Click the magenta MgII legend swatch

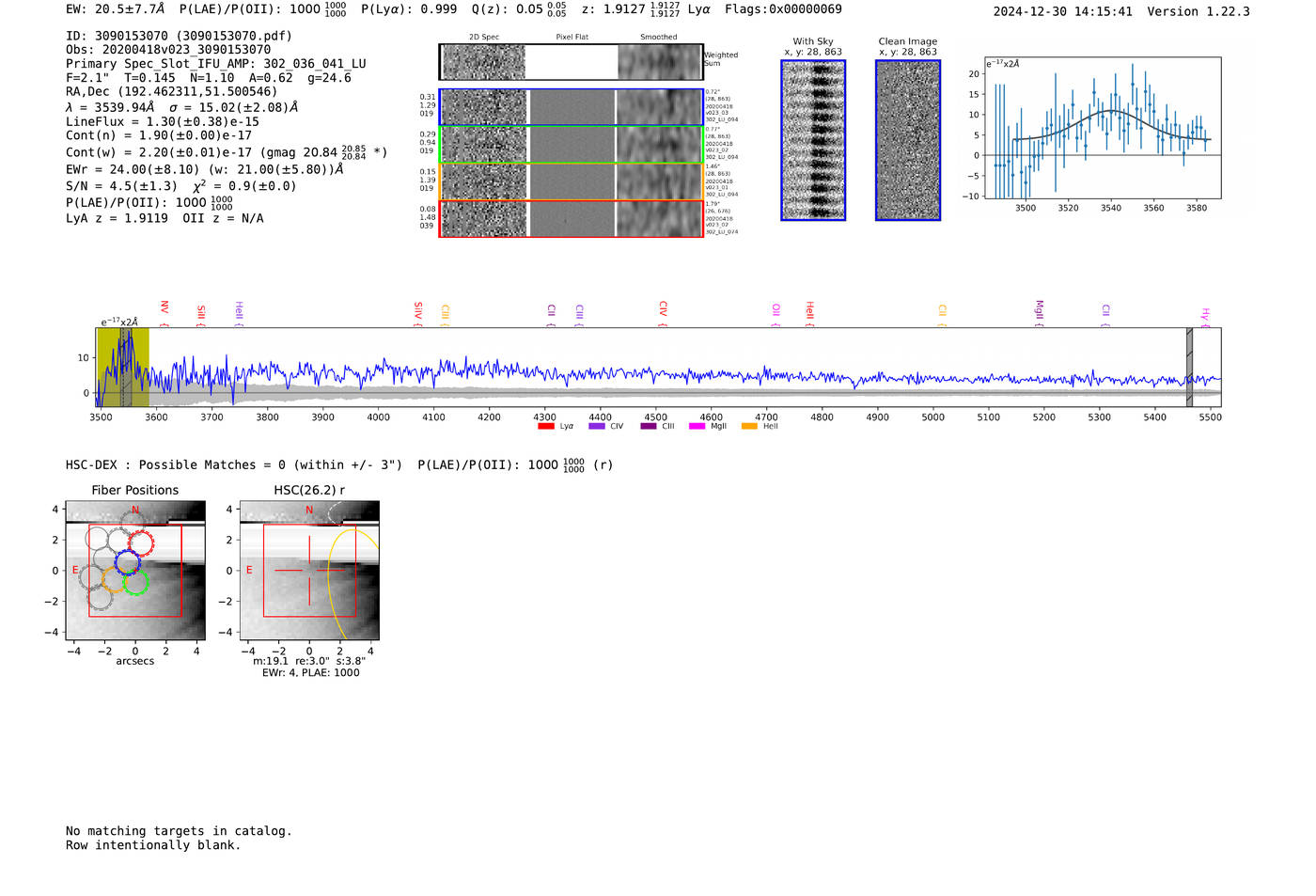pyautogui.click(x=697, y=427)
